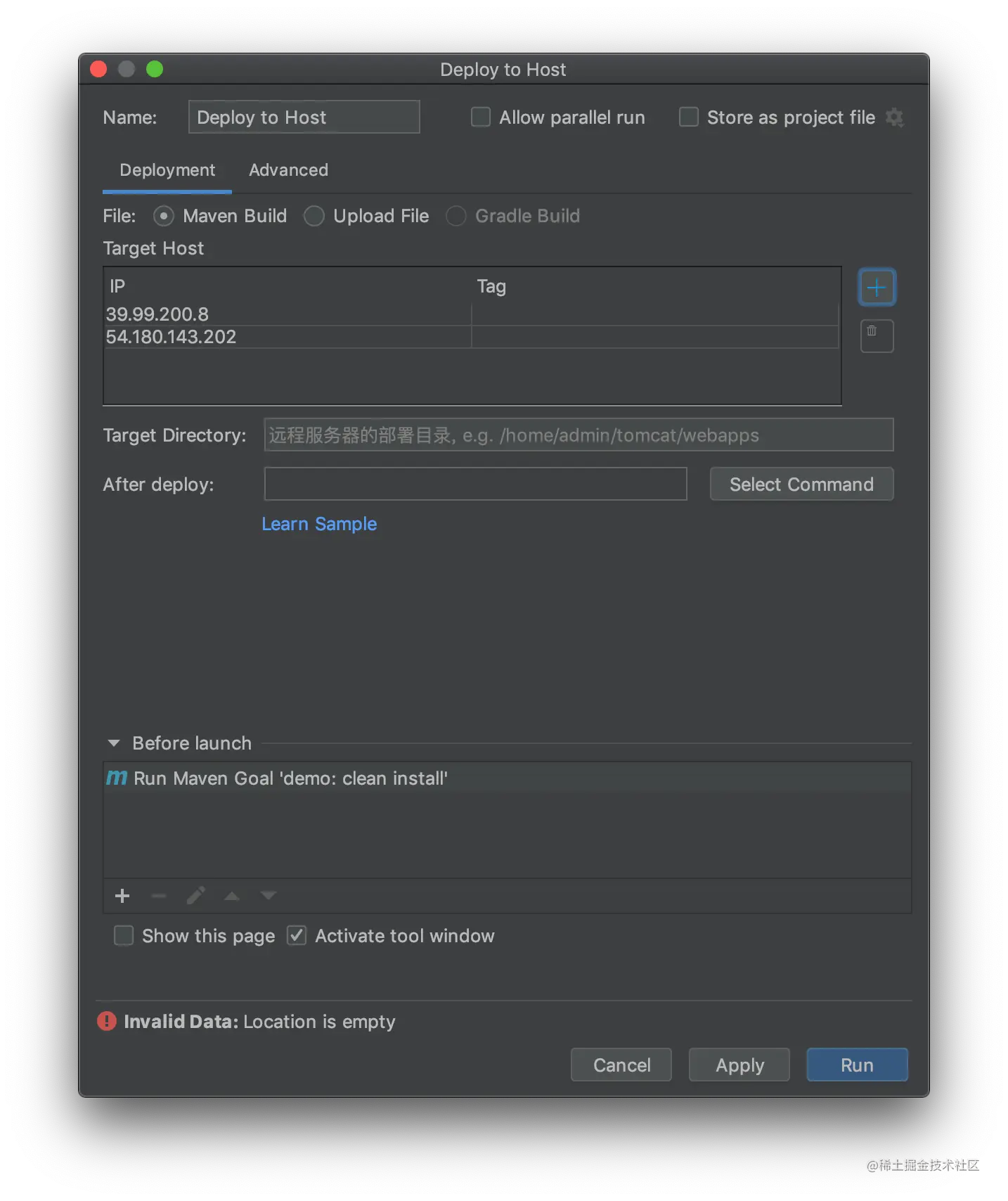Open gear settings next to Store as project file
Screen dimensions: 1008x1201
pyautogui.click(x=894, y=117)
